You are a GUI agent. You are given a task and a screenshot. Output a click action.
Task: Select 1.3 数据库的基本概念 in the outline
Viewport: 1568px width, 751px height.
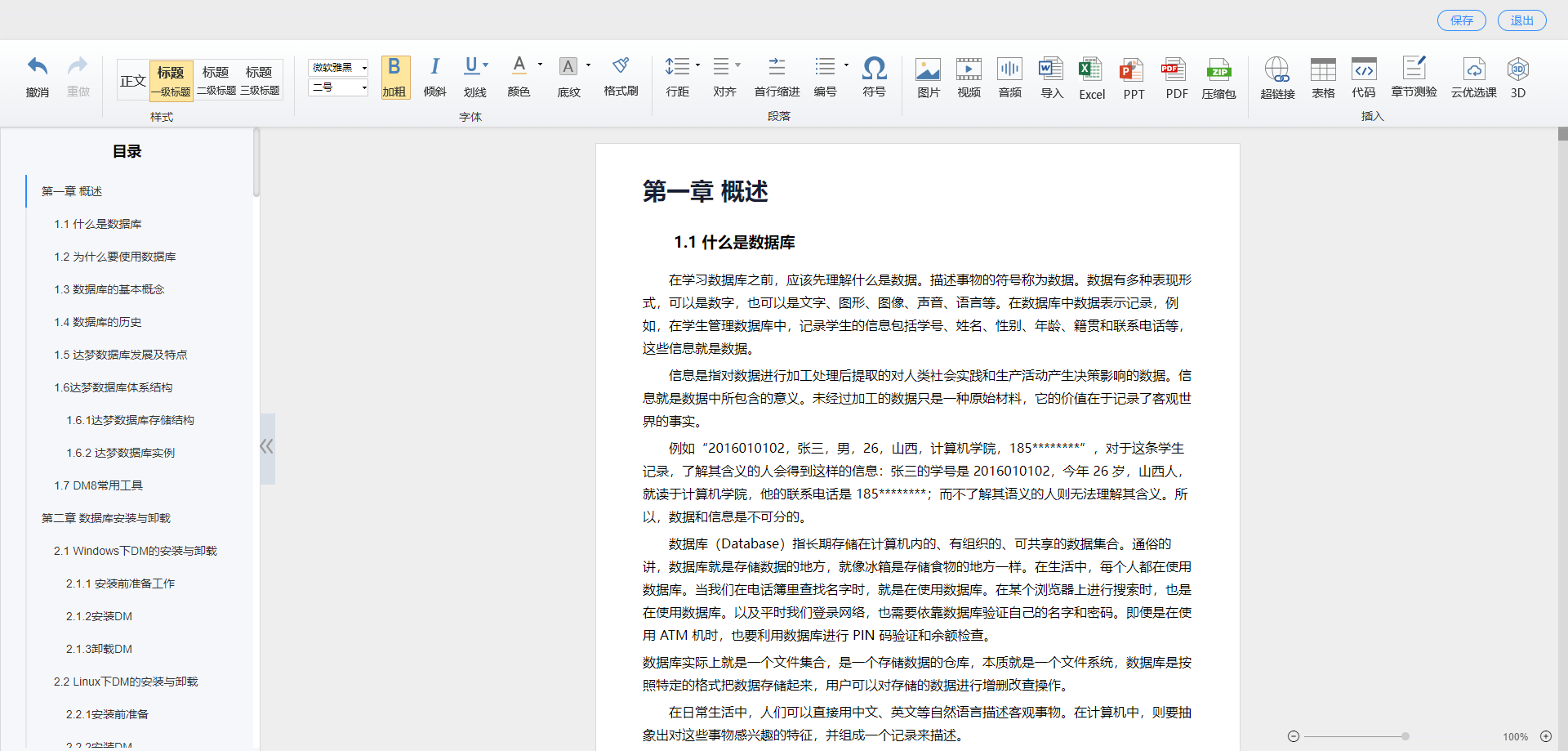(109, 289)
